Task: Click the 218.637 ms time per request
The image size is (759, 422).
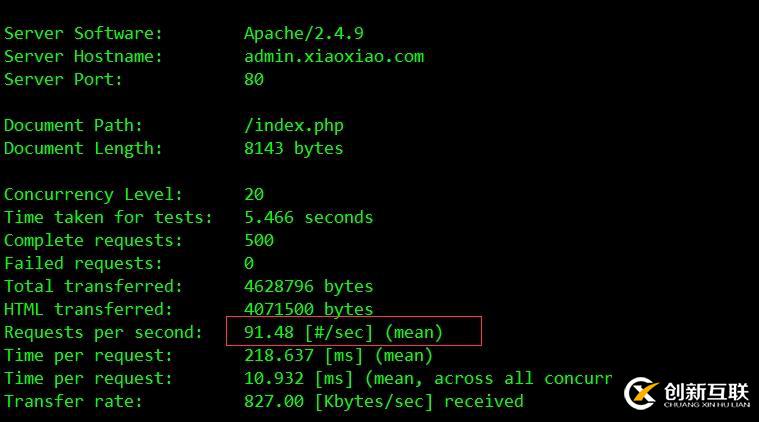Action: click(x=338, y=355)
